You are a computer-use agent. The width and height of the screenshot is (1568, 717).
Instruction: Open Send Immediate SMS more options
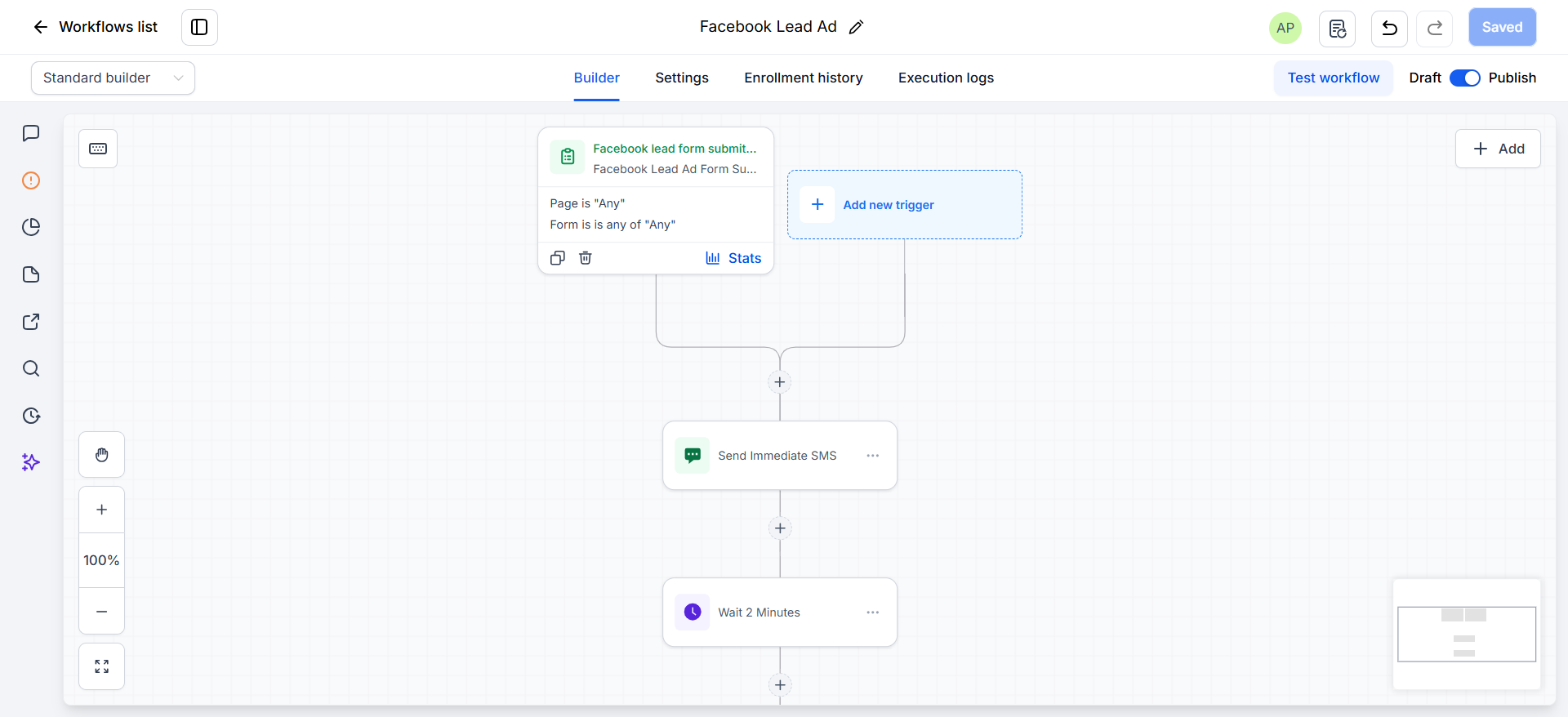pyautogui.click(x=873, y=456)
